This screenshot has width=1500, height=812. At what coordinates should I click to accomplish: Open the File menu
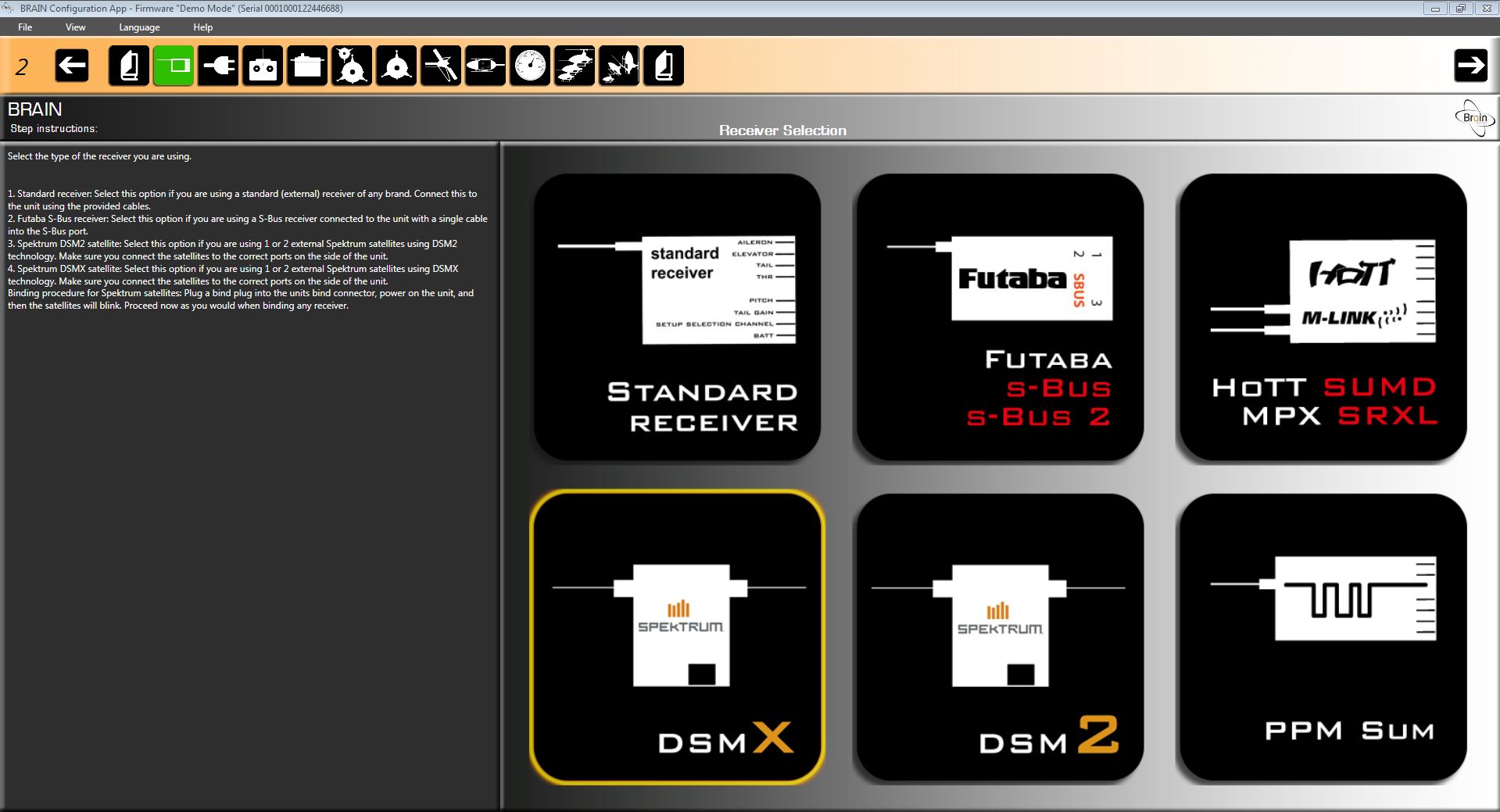[x=25, y=27]
